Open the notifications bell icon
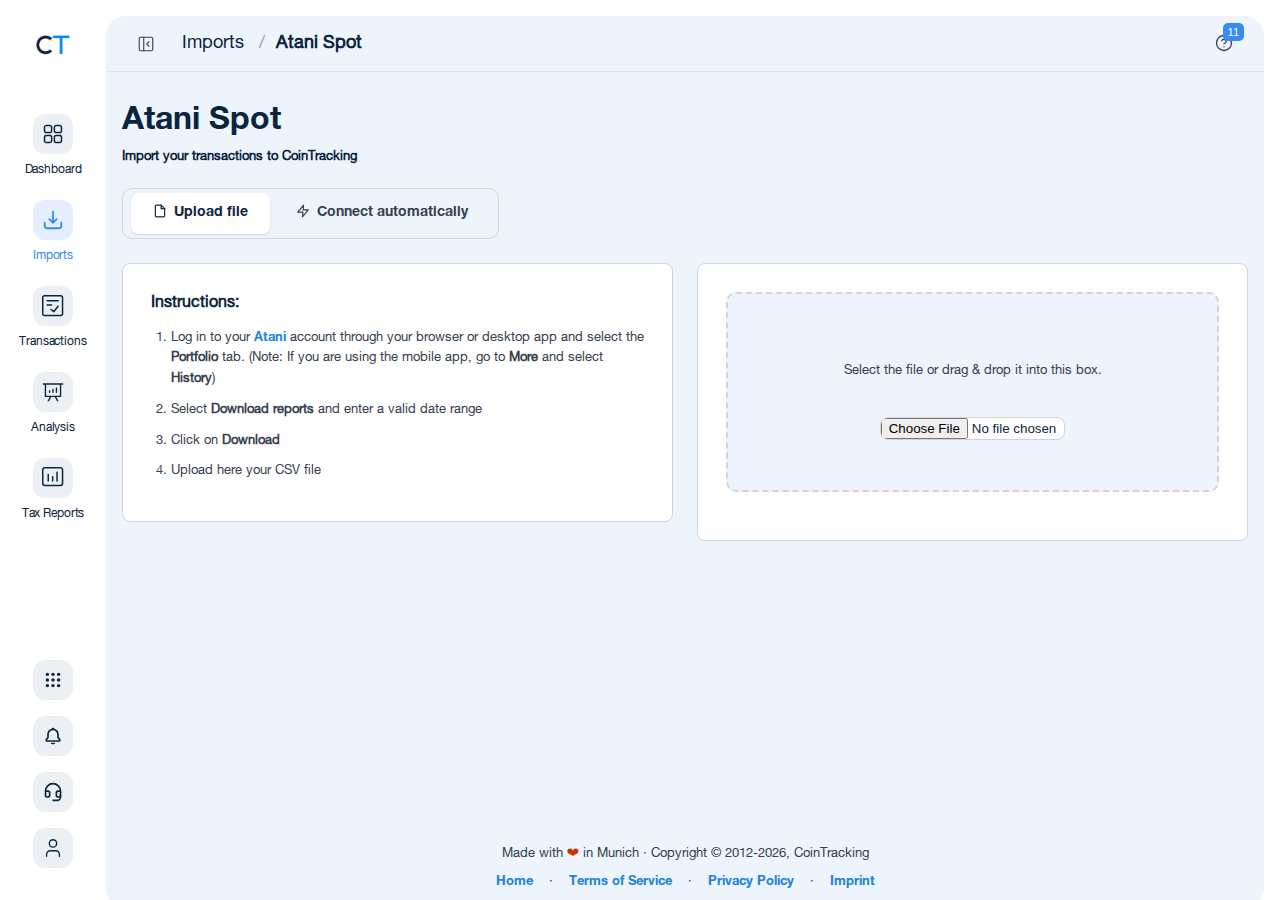Screen dimensions: 1280x900 (x=53, y=736)
